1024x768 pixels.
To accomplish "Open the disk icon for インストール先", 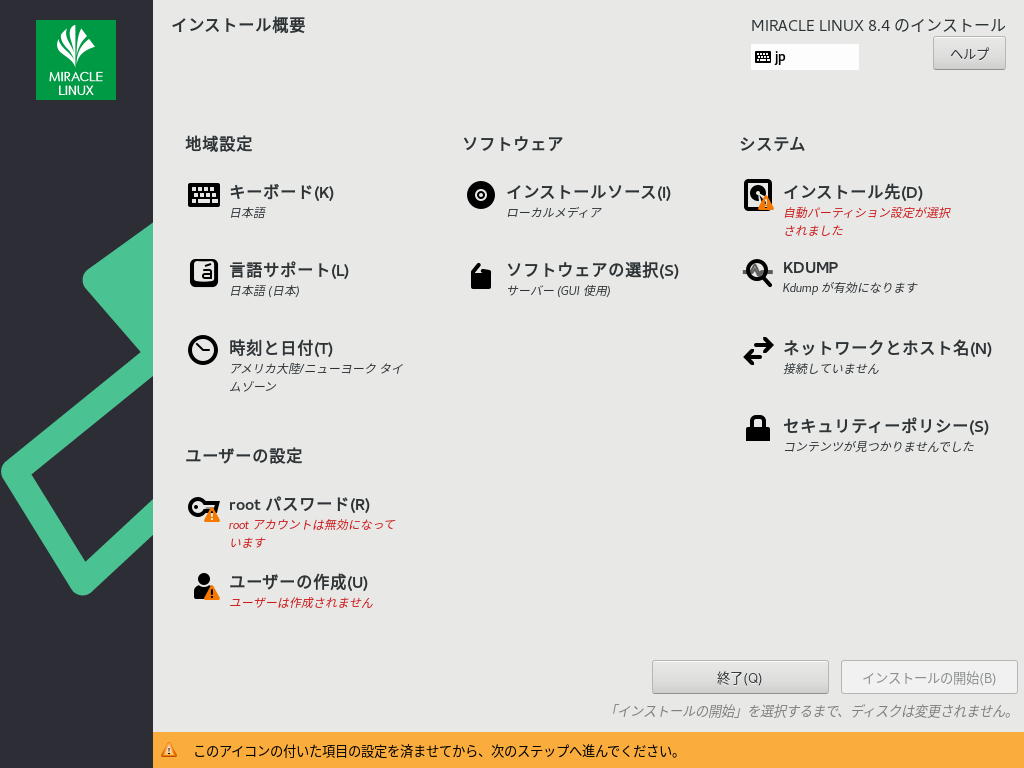I will 758,195.
